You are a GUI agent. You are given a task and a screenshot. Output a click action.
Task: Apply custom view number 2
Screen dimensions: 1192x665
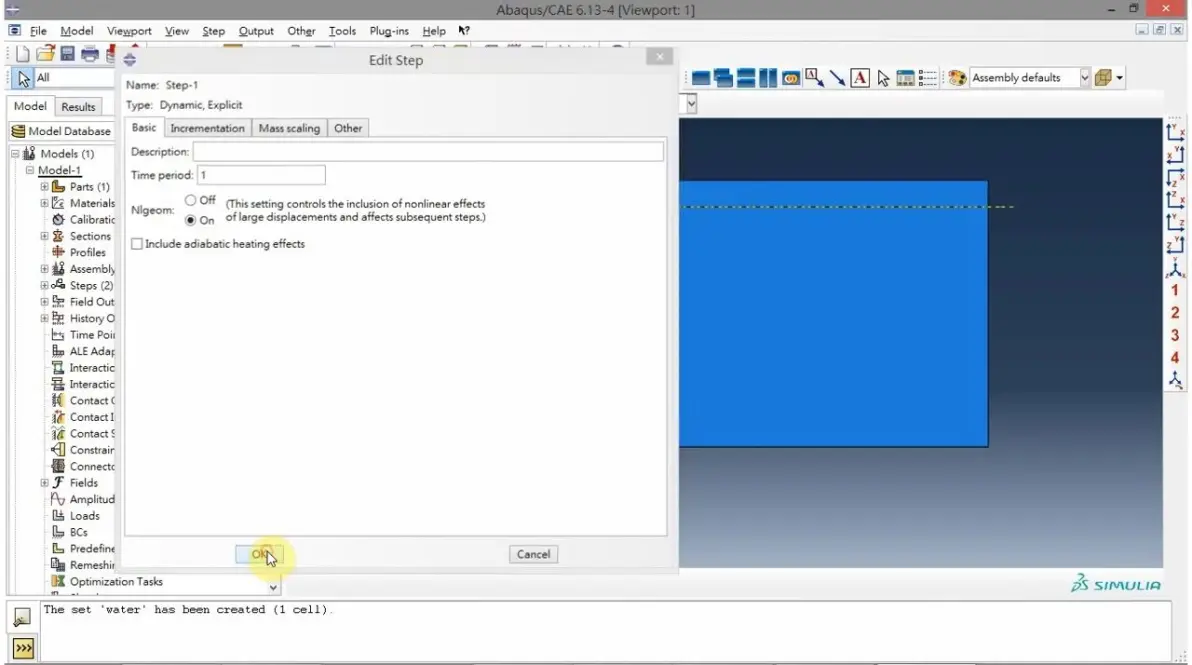coord(1175,313)
